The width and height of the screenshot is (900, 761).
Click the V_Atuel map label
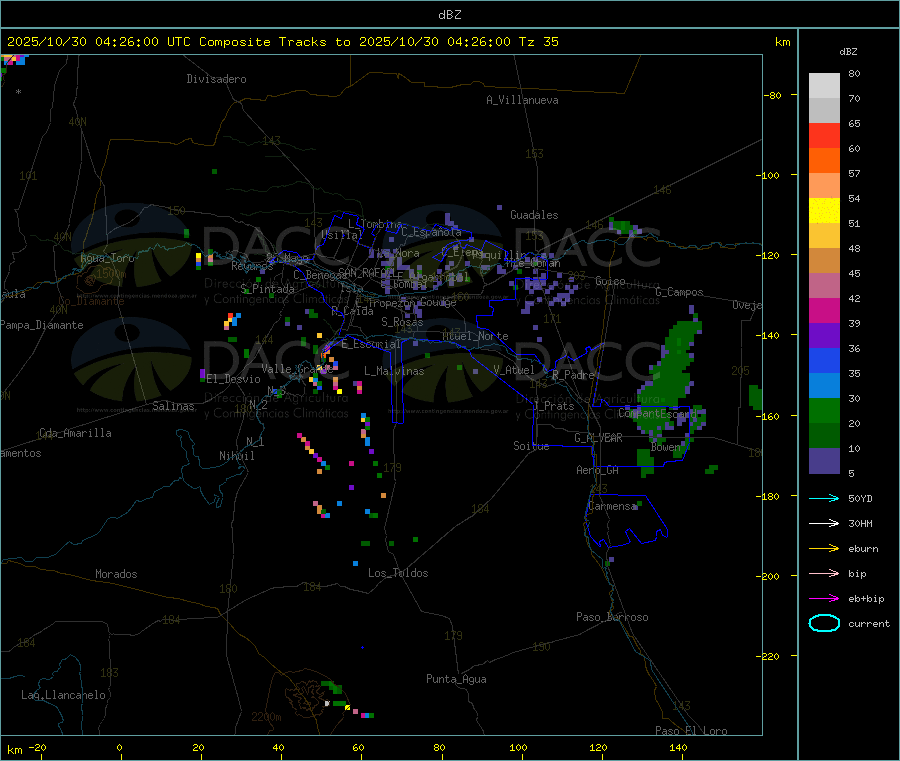click(514, 370)
